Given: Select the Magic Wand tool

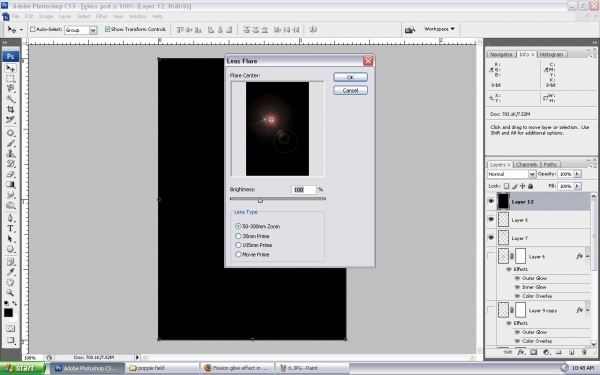Looking at the screenshot, I should (10, 99).
